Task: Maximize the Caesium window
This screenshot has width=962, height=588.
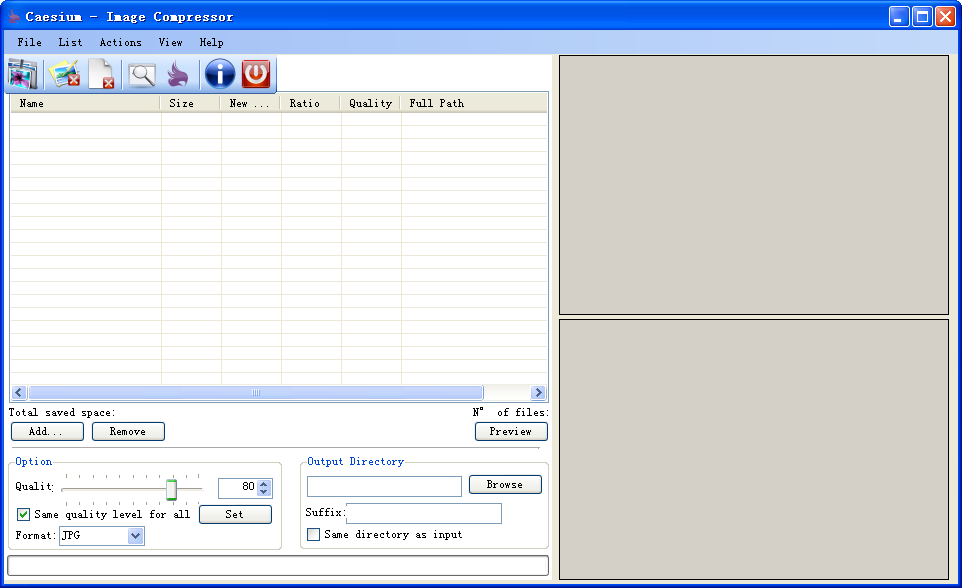Action: (x=922, y=17)
